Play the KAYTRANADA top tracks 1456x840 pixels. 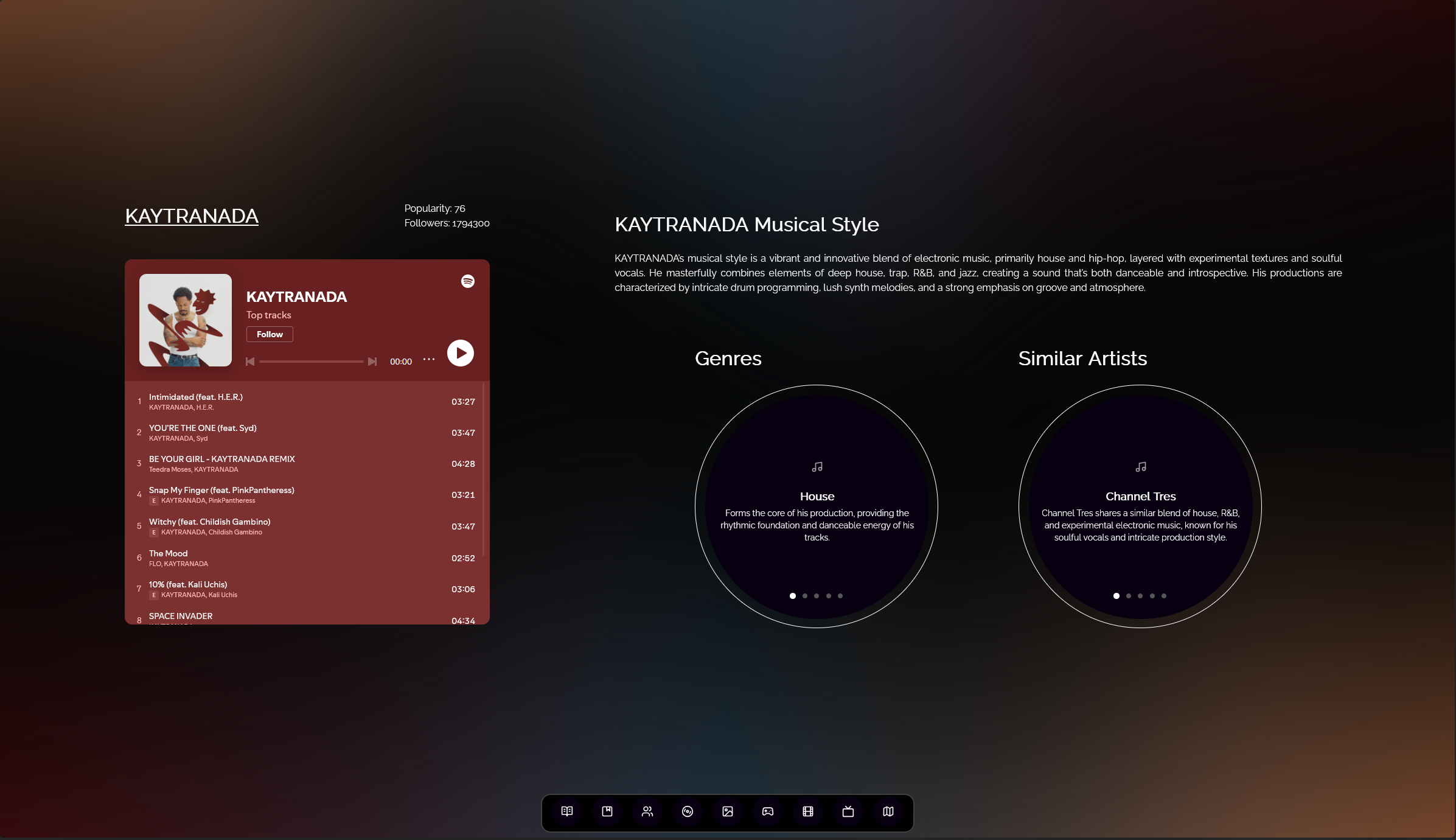coord(461,353)
